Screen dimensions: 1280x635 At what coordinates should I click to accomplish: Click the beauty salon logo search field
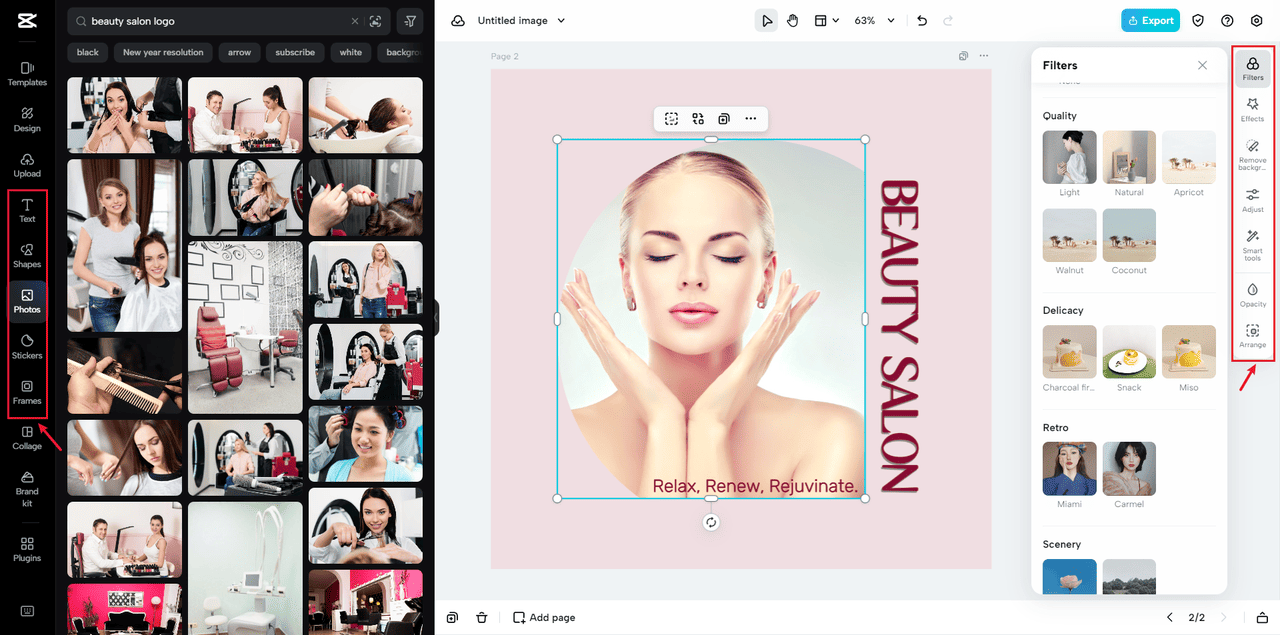coord(215,21)
